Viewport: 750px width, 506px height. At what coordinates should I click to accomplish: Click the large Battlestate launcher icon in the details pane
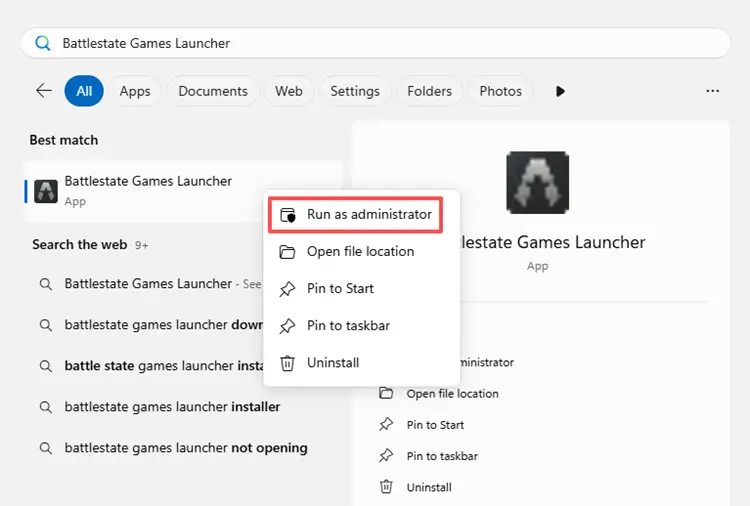point(538,182)
